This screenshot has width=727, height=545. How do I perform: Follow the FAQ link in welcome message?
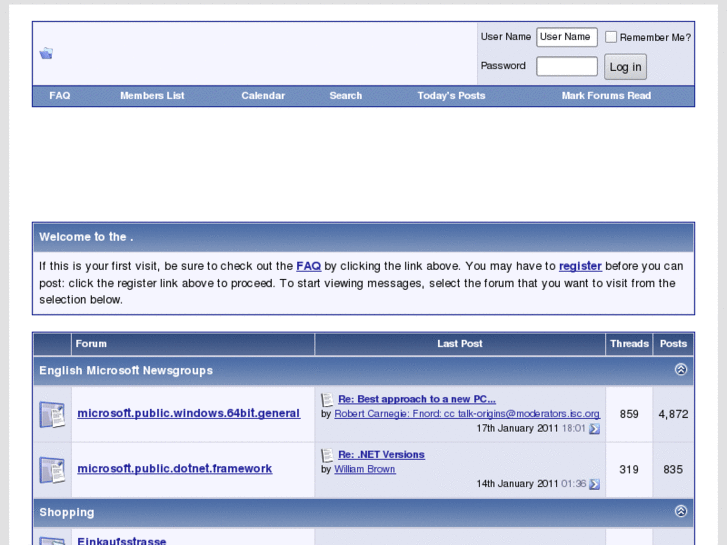pyautogui.click(x=308, y=266)
